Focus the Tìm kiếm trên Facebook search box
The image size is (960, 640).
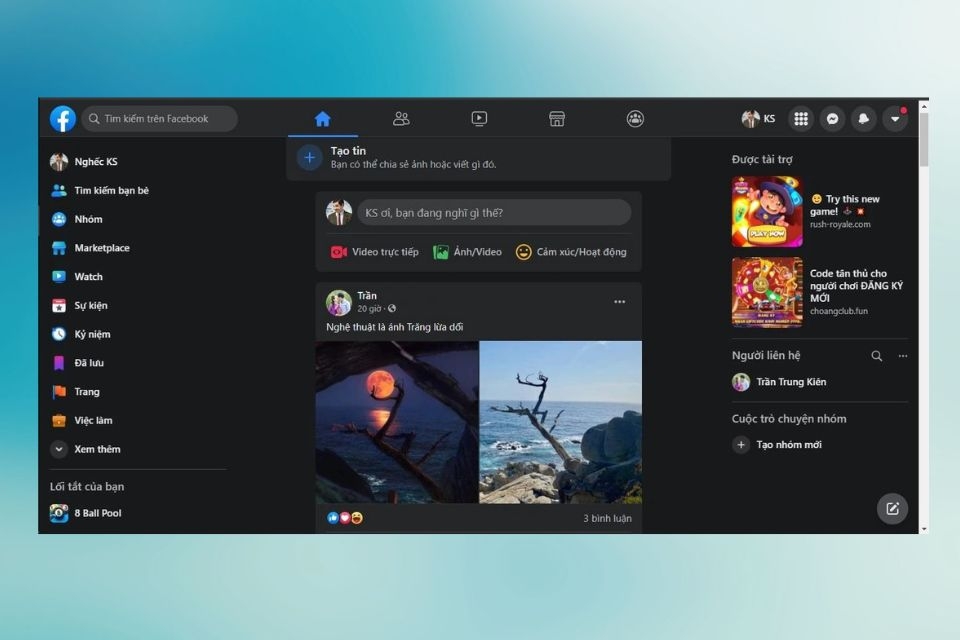coord(160,118)
